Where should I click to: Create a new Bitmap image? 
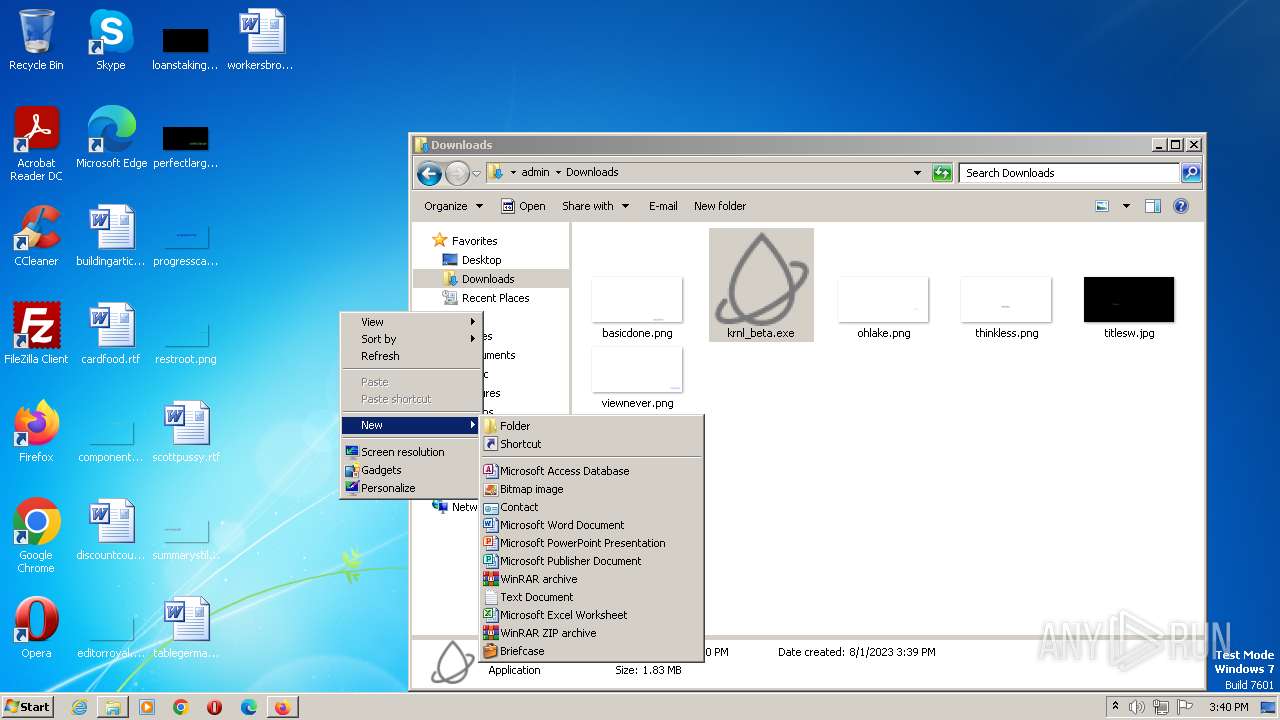[x=592, y=489]
